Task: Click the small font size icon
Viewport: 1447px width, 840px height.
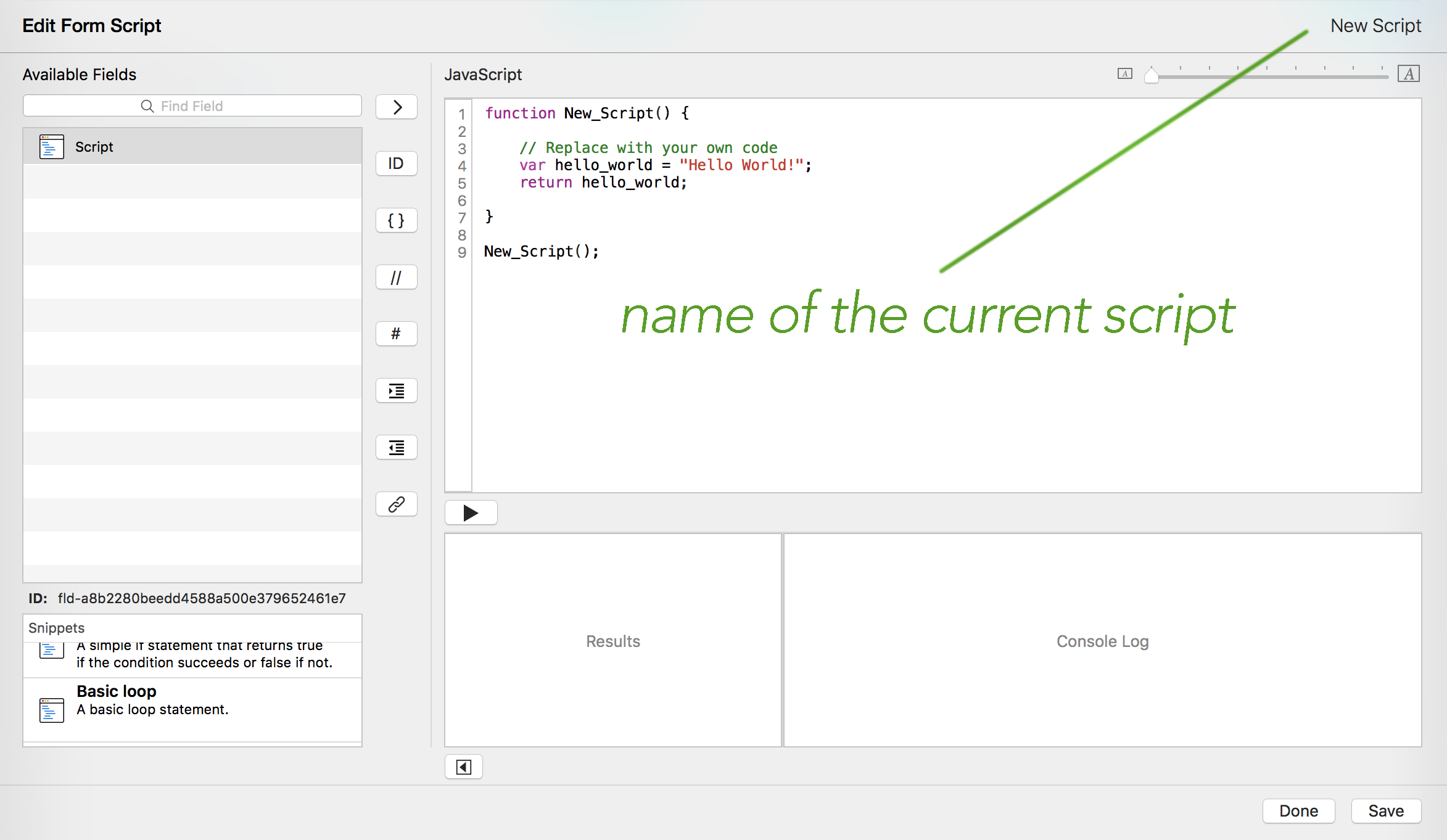Action: (1124, 74)
